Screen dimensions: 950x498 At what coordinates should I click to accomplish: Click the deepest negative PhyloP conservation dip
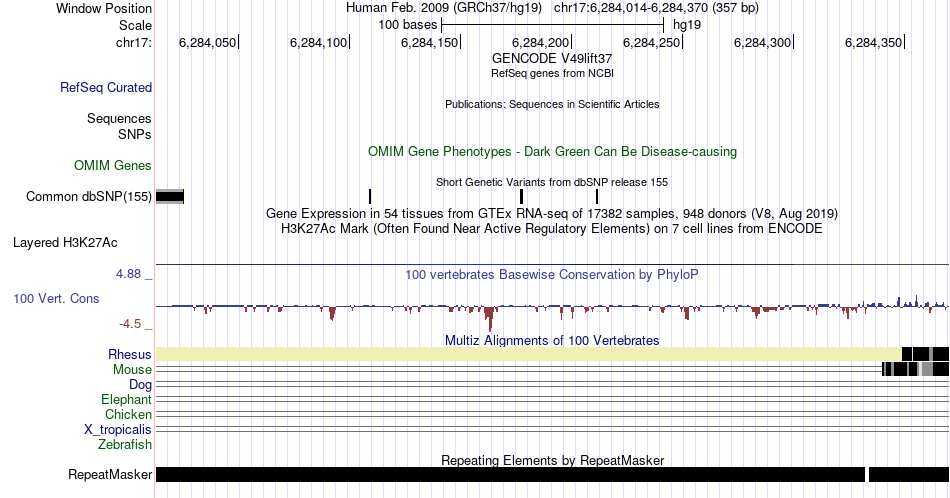(x=490, y=319)
